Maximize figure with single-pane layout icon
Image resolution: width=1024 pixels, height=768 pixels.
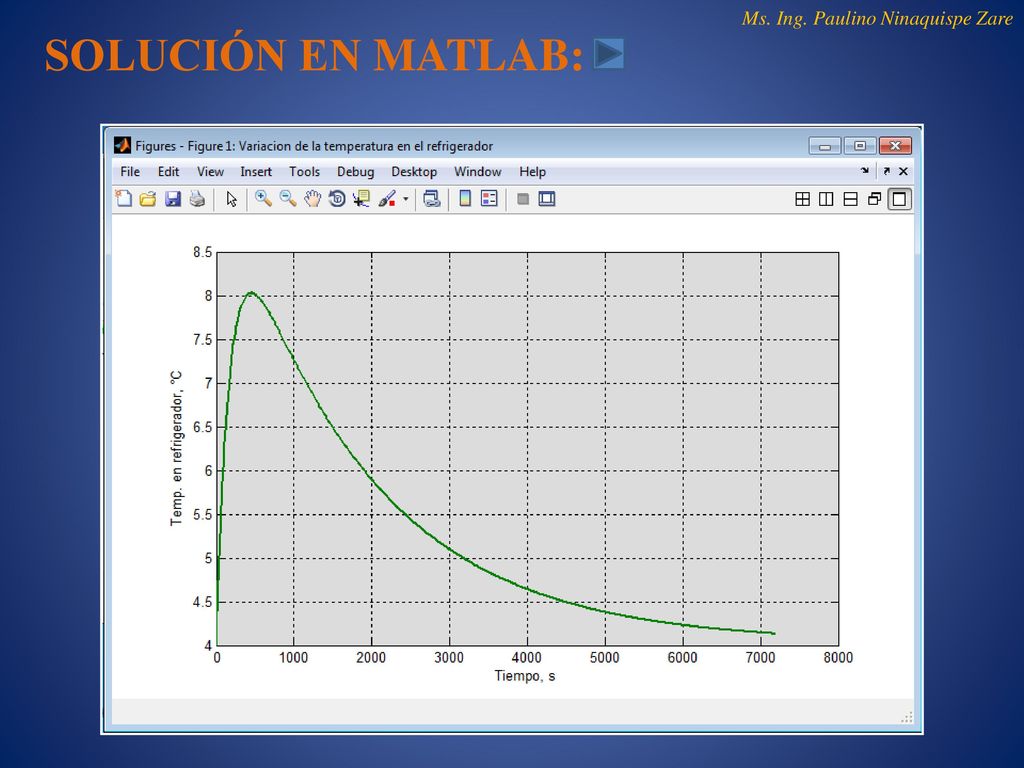899,199
